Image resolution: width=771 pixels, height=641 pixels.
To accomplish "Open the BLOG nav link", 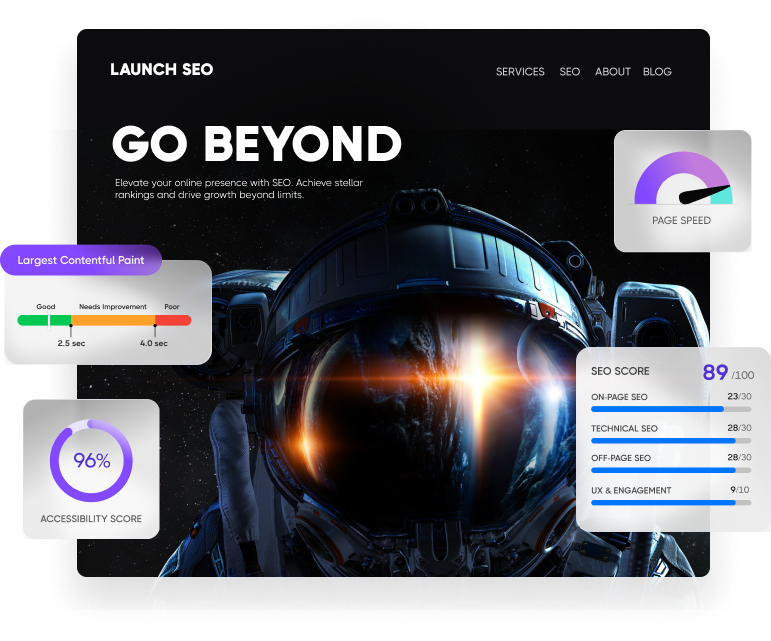I will [657, 72].
